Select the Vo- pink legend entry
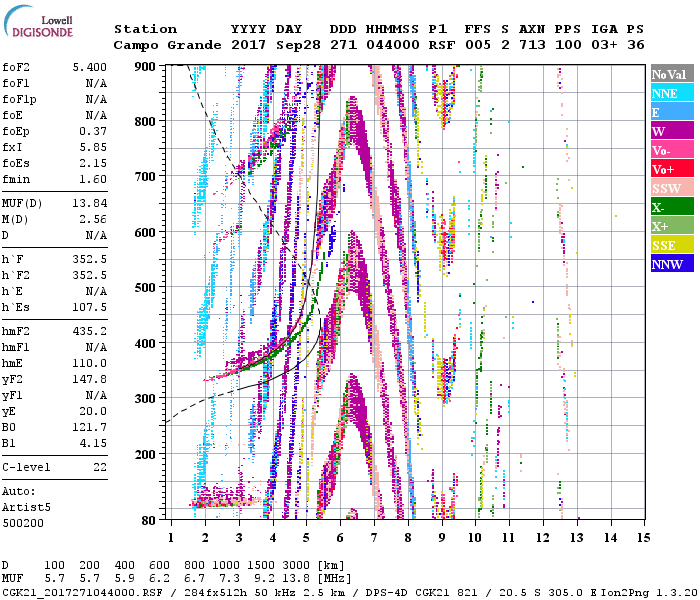 click(x=670, y=150)
